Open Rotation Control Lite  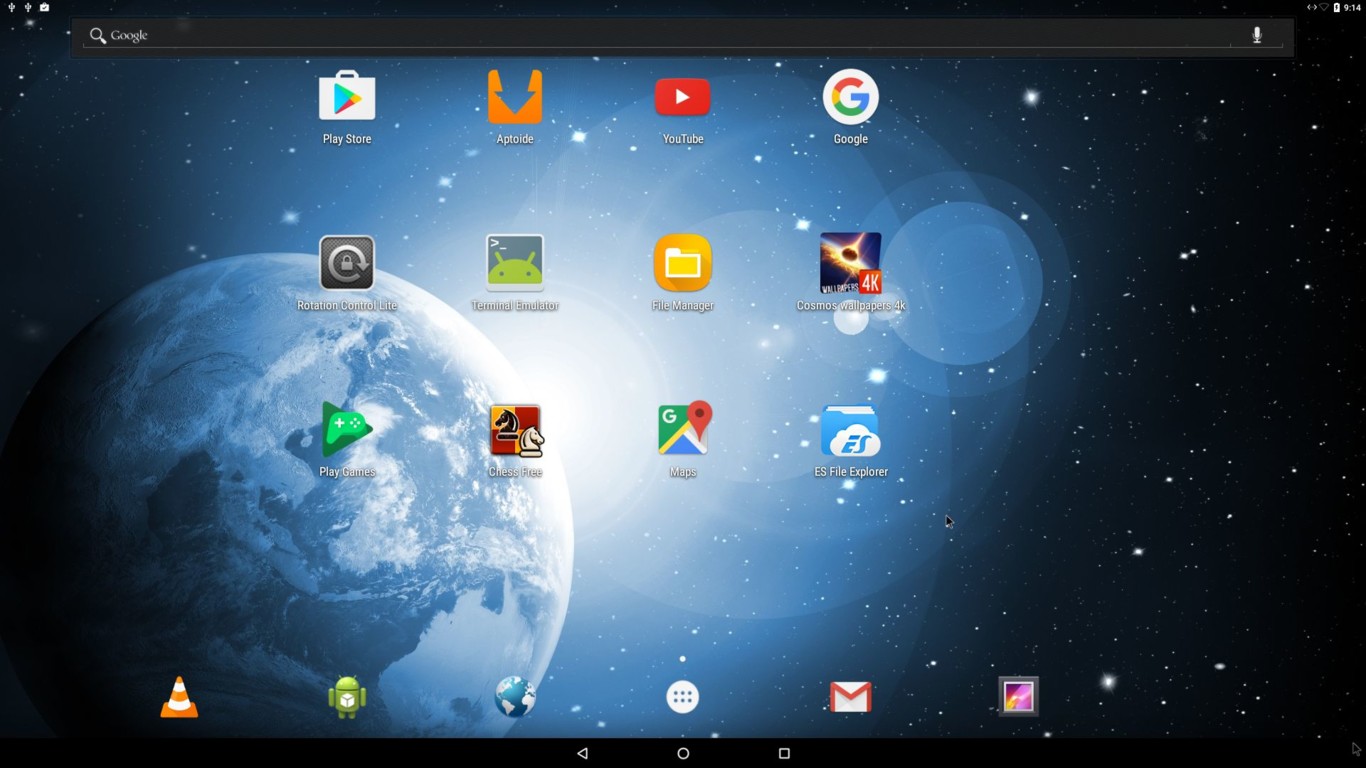coord(347,263)
